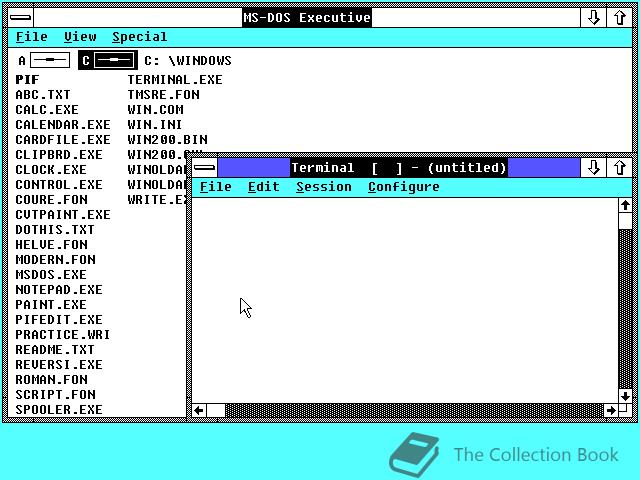Select ROMAN.FON in the file list

pos(51,380)
